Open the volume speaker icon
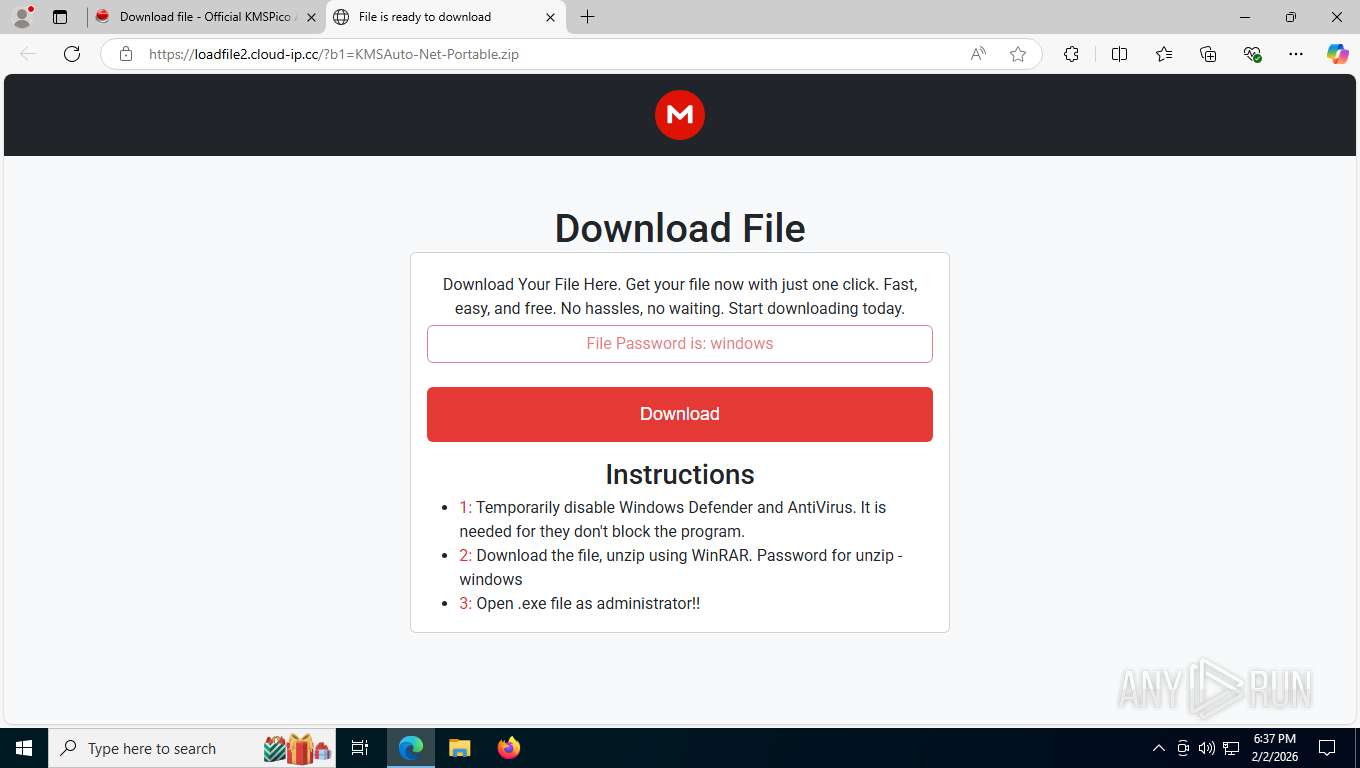 pos(1206,748)
